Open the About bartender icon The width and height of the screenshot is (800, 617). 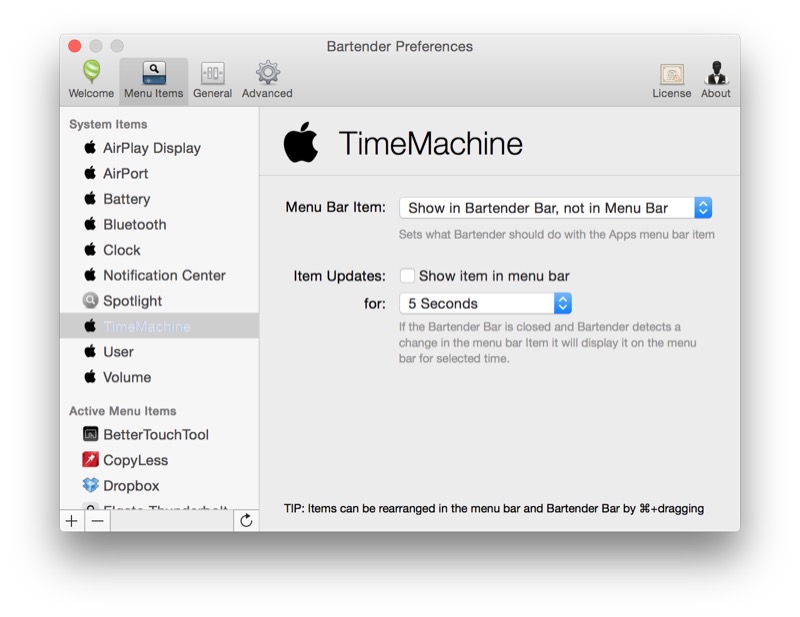click(716, 73)
